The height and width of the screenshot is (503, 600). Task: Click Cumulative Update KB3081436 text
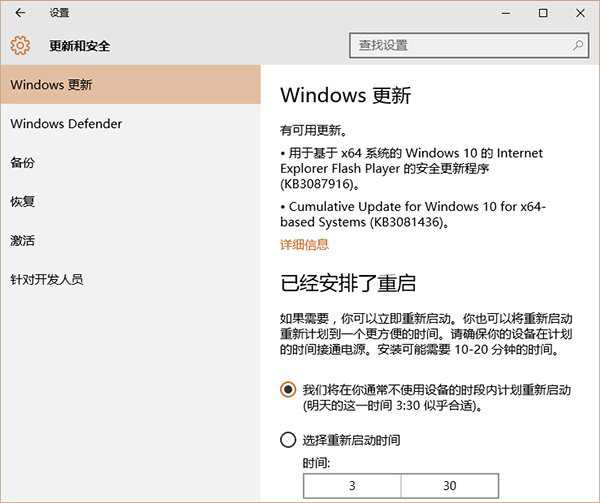[412, 214]
